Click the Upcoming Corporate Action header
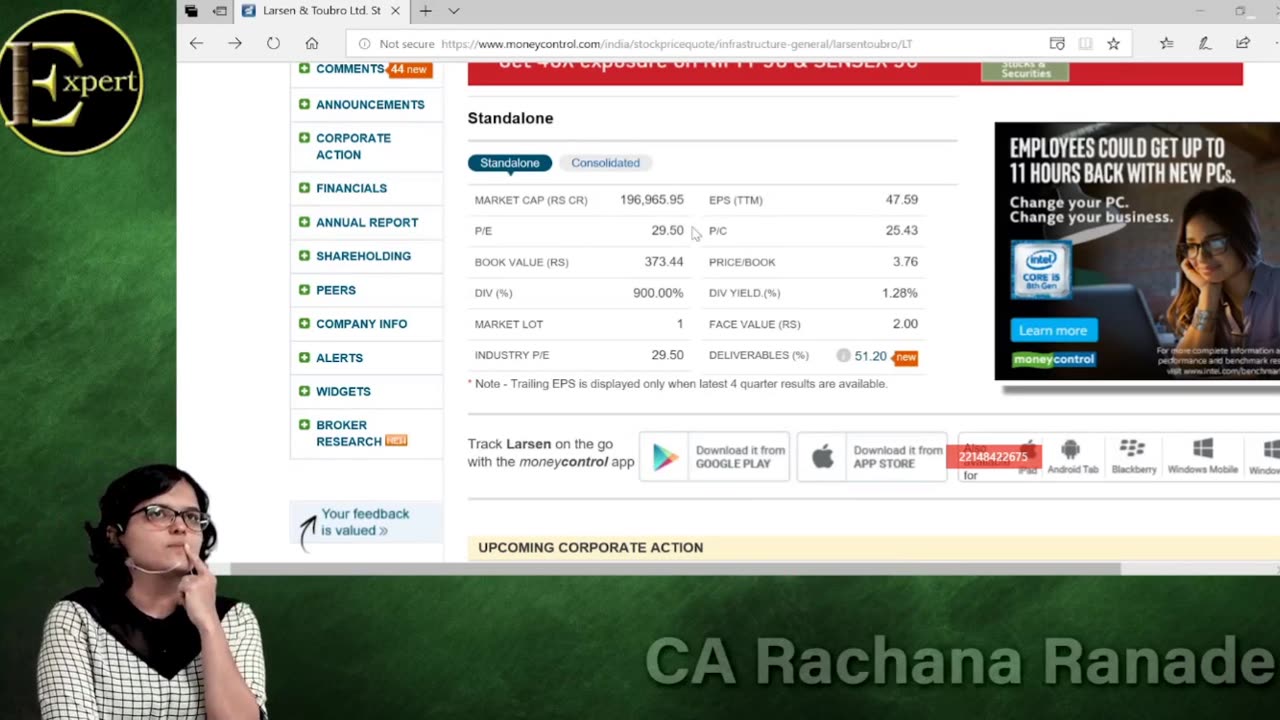Screen dimensions: 1280x720 click(x=590, y=548)
